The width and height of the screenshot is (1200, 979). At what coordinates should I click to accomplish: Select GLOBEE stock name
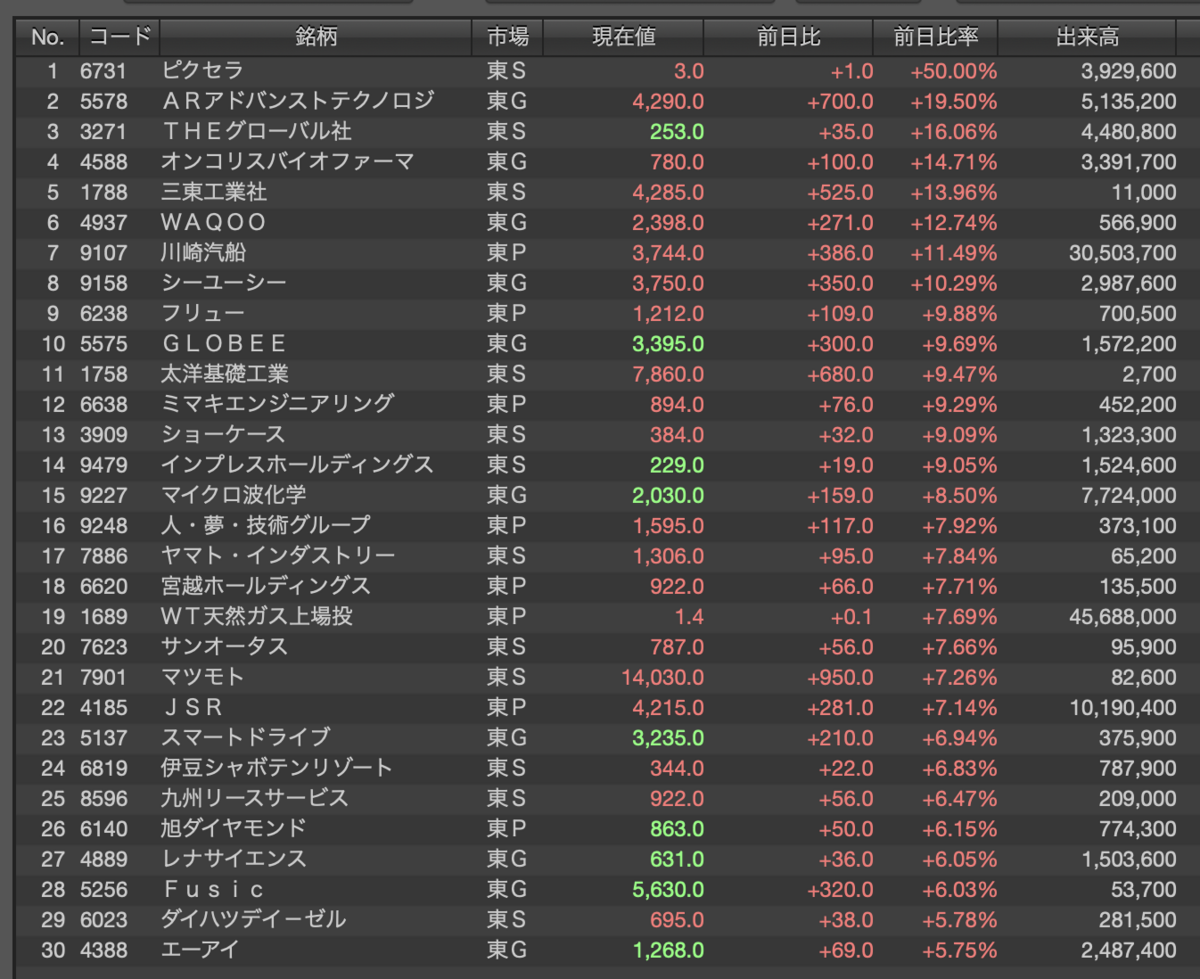coord(224,344)
